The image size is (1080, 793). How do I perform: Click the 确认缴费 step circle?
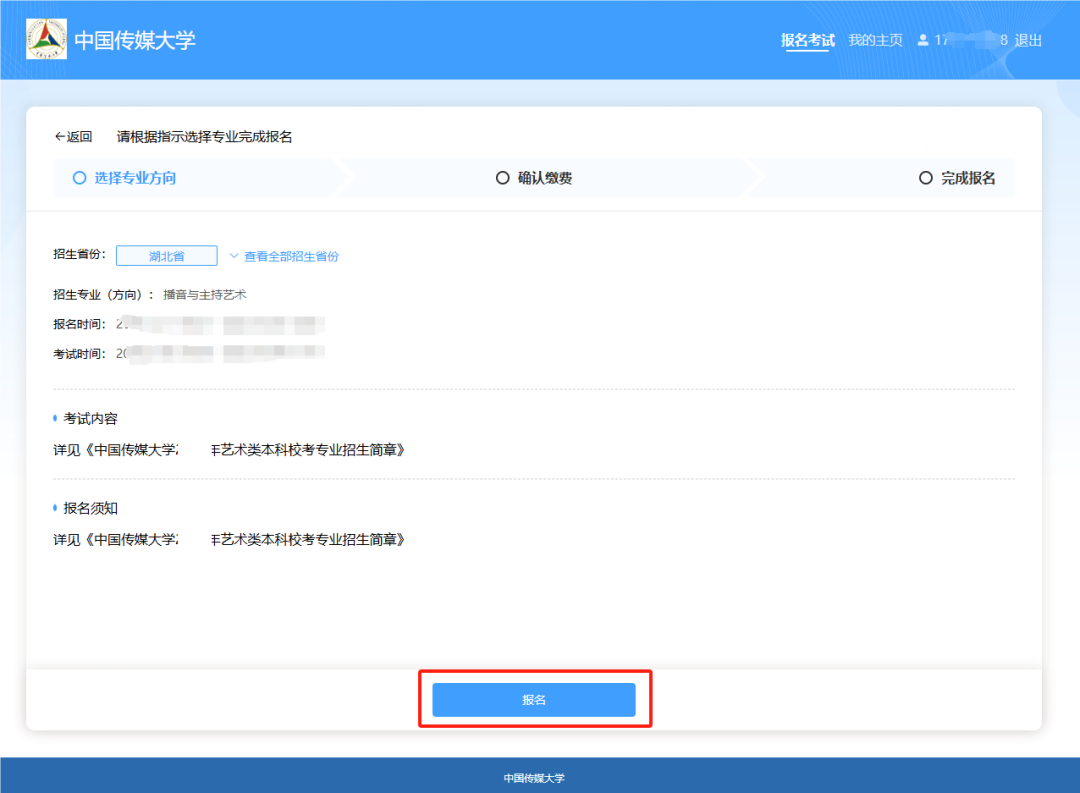tap(503, 178)
